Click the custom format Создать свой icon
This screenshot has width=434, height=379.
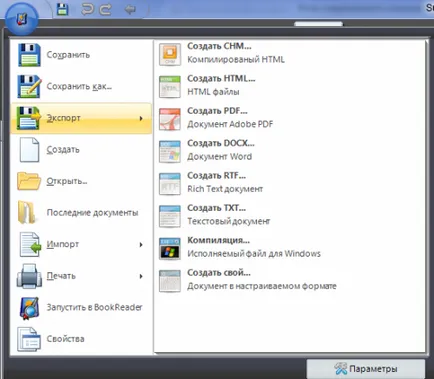click(170, 280)
